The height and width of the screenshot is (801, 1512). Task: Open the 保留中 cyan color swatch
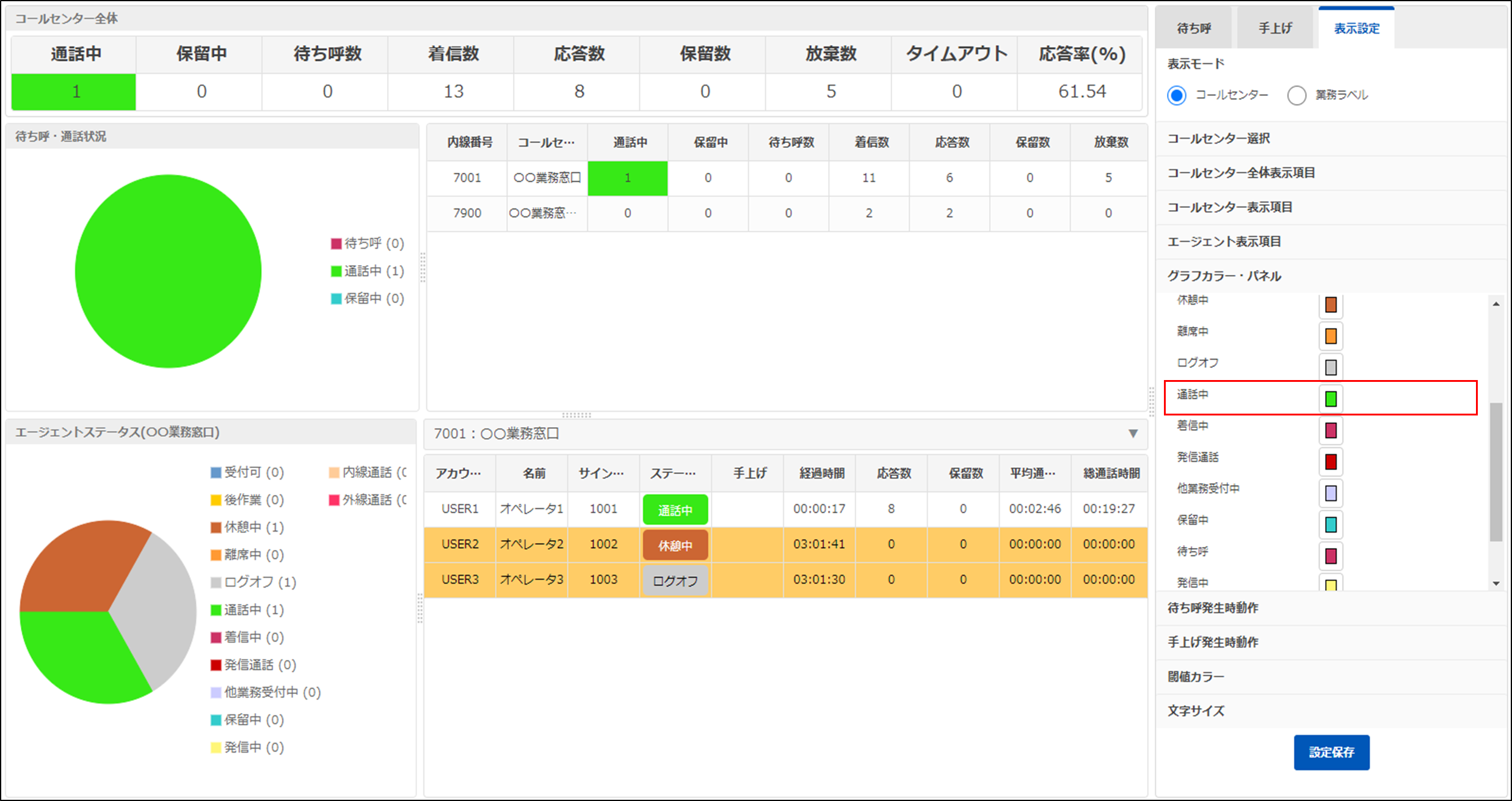[1331, 524]
